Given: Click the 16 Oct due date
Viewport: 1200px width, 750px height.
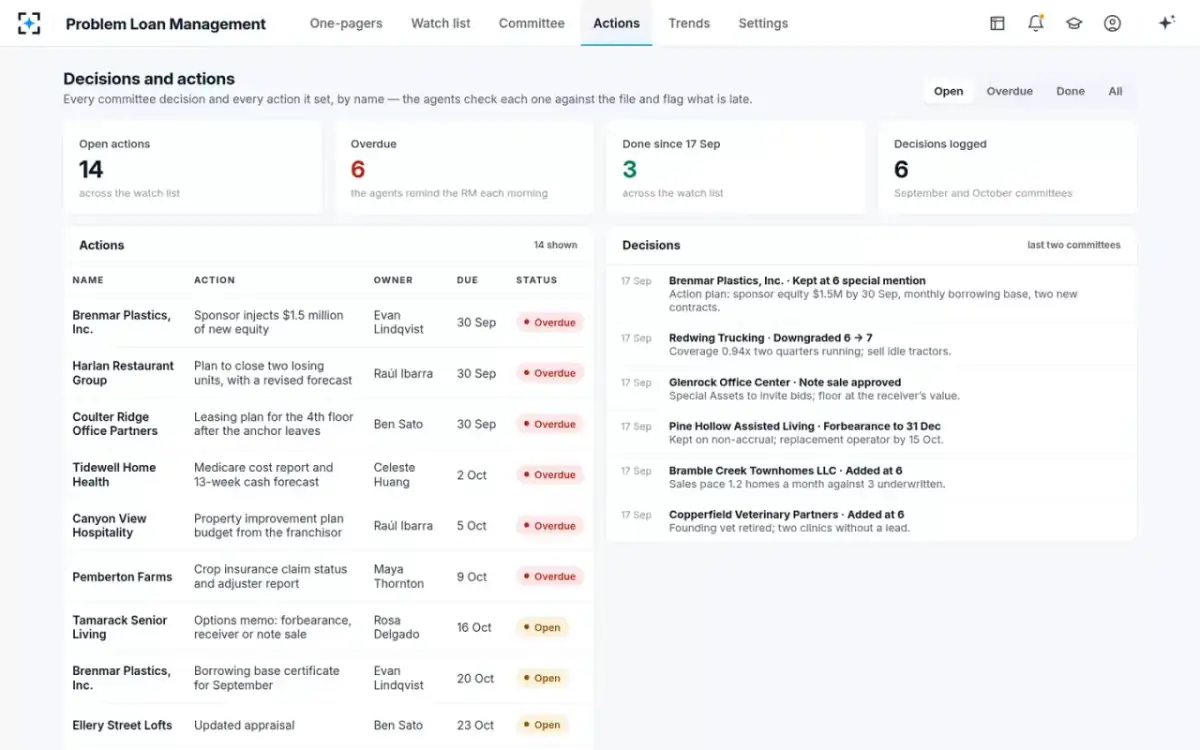Looking at the screenshot, I should (474, 627).
